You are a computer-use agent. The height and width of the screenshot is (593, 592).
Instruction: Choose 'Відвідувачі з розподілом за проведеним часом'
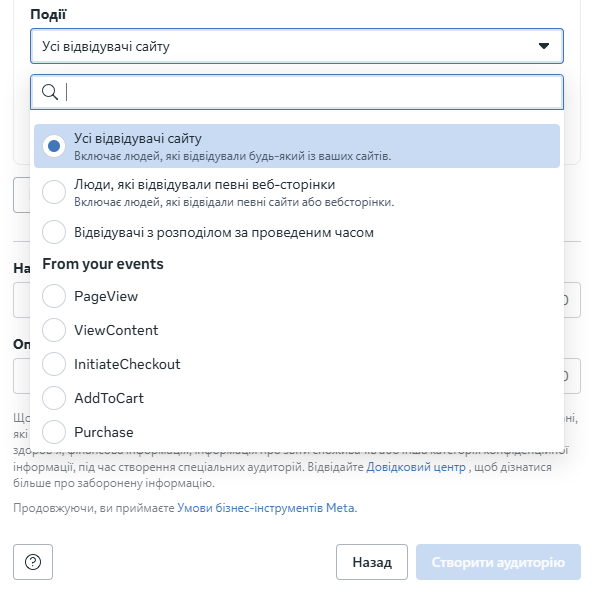pos(297,232)
